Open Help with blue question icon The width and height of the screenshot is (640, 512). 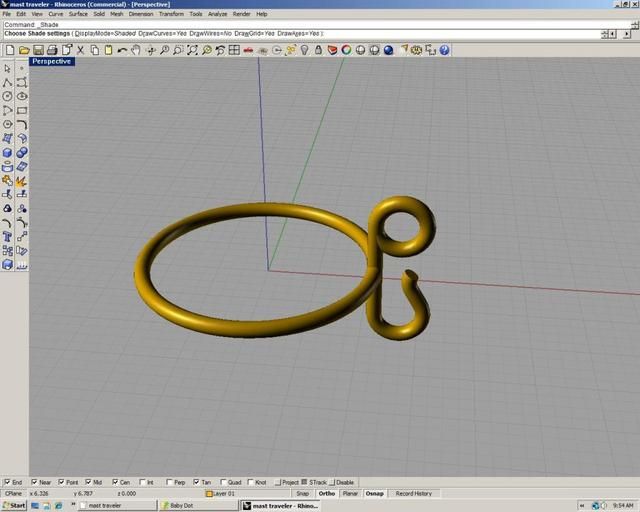pos(444,50)
